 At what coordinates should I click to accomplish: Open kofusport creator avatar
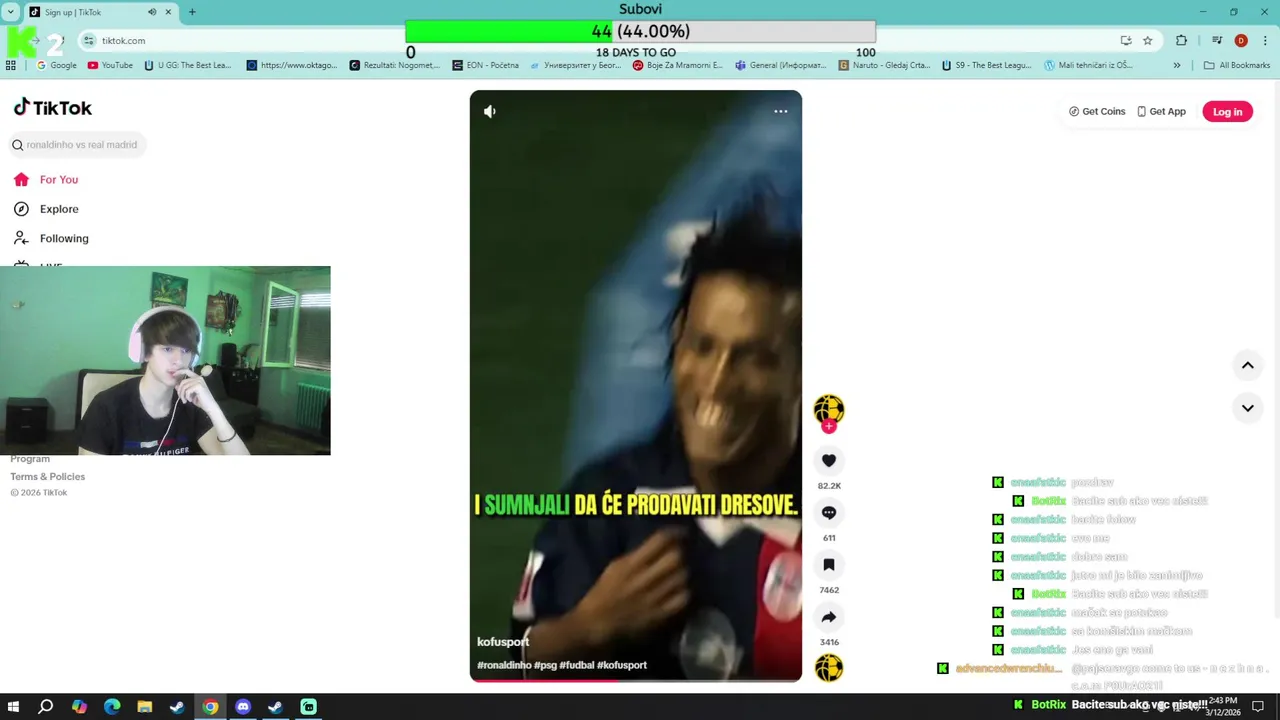tap(828, 409)
